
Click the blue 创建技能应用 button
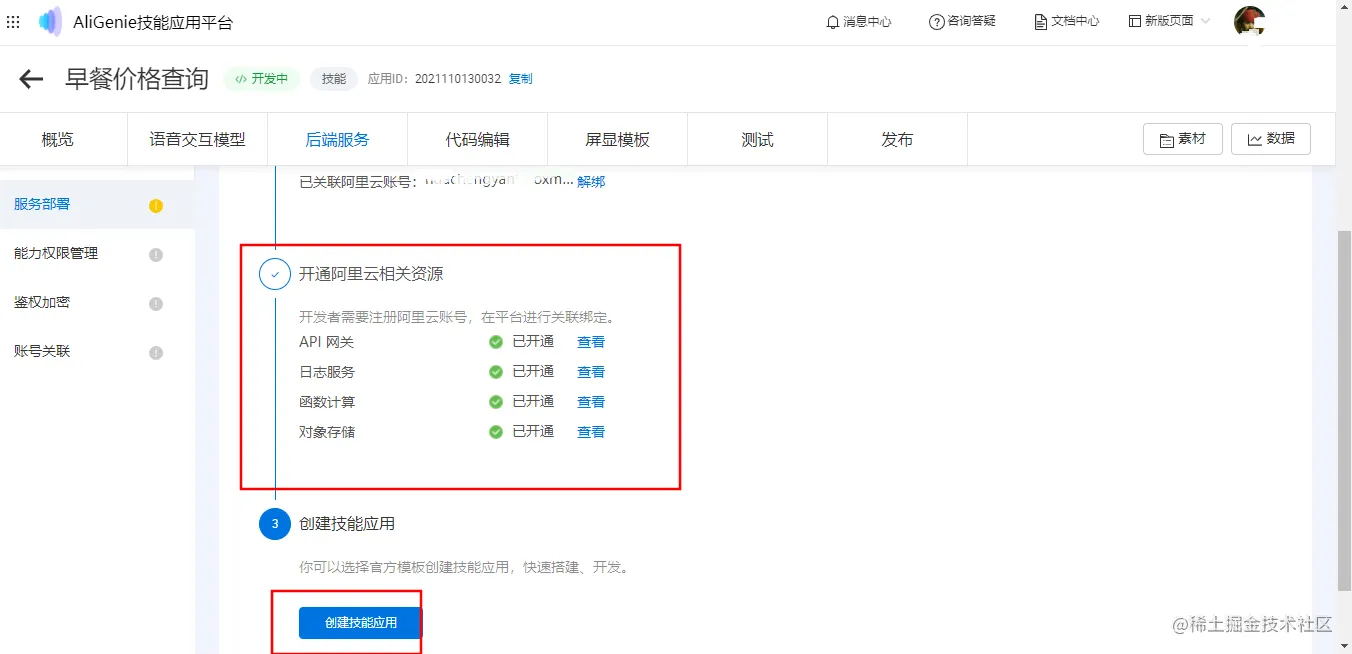[361, 622]
